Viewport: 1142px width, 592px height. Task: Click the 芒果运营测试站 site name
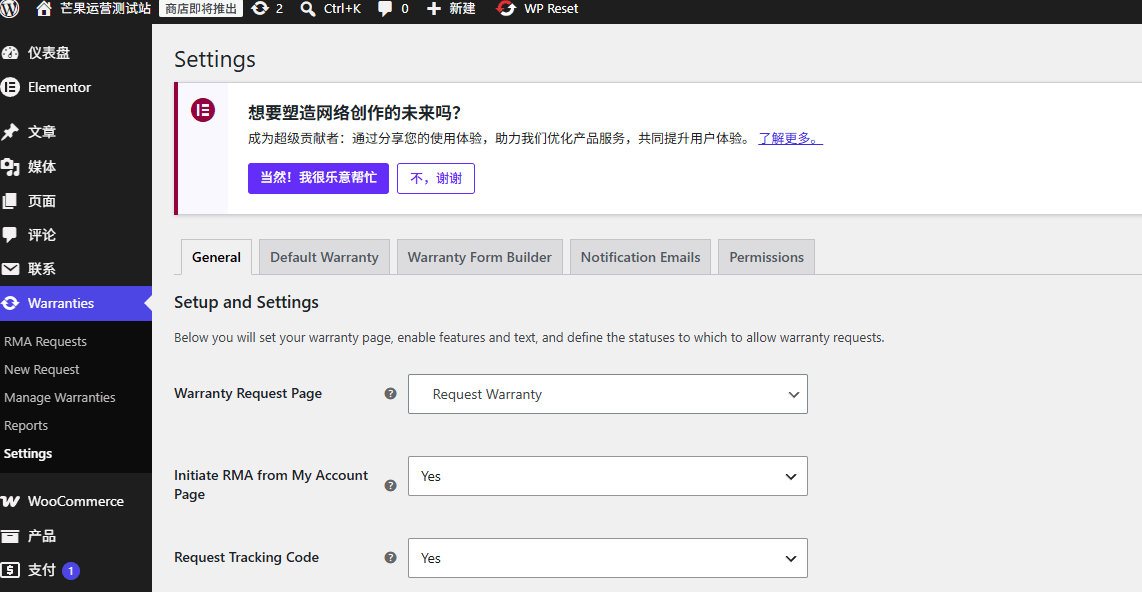click(x=105, y=9)
